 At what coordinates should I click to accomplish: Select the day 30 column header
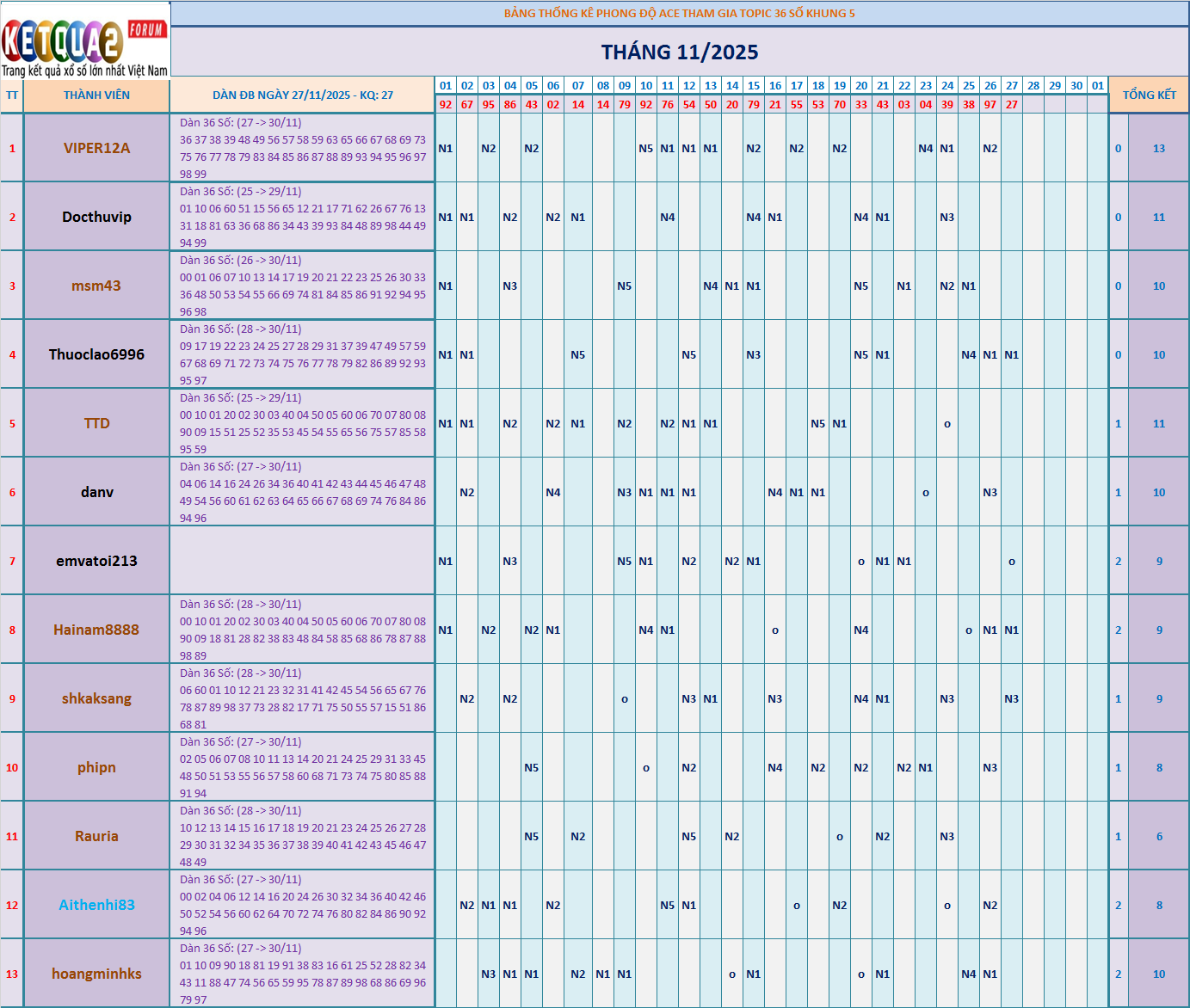click(1076, 85)
